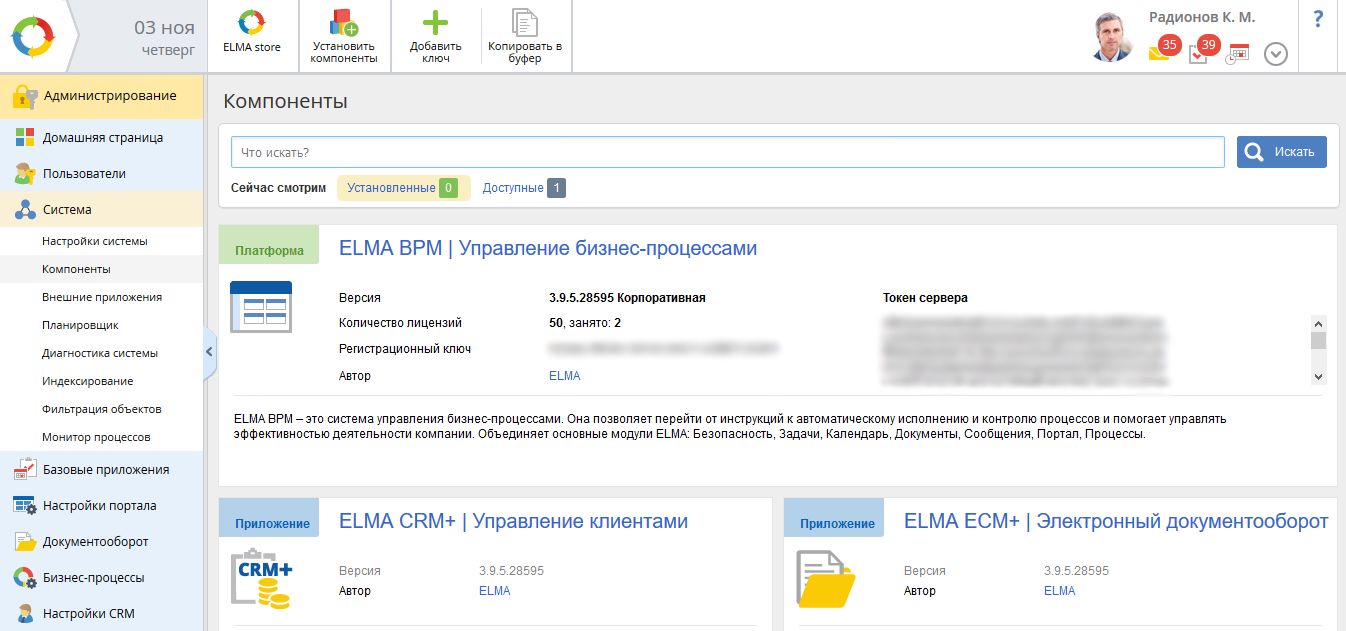Open Настройки системы submenu item
The height and width of the screenshot is (631, 1346).
tap(95, 241)
